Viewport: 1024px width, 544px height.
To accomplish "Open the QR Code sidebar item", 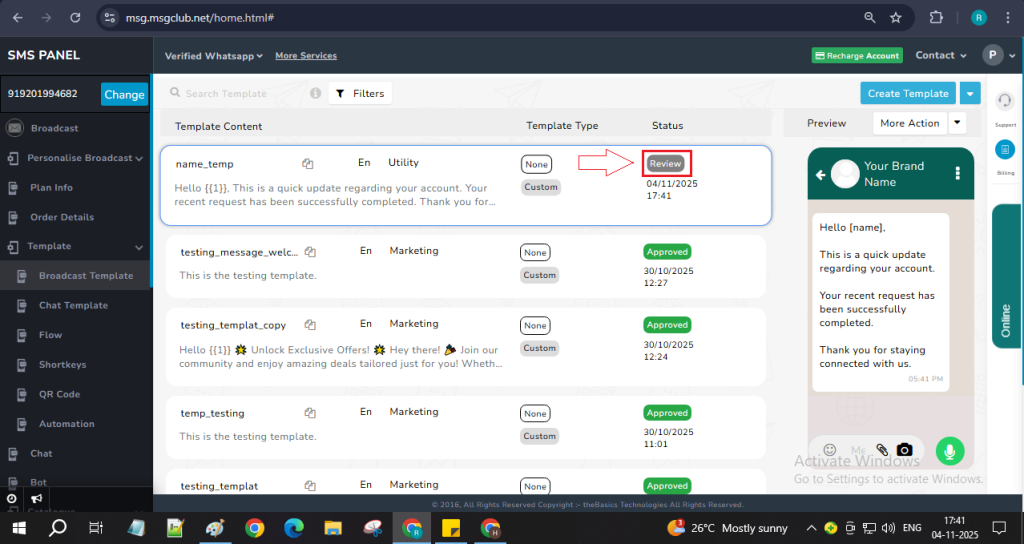I will point(59,394).
